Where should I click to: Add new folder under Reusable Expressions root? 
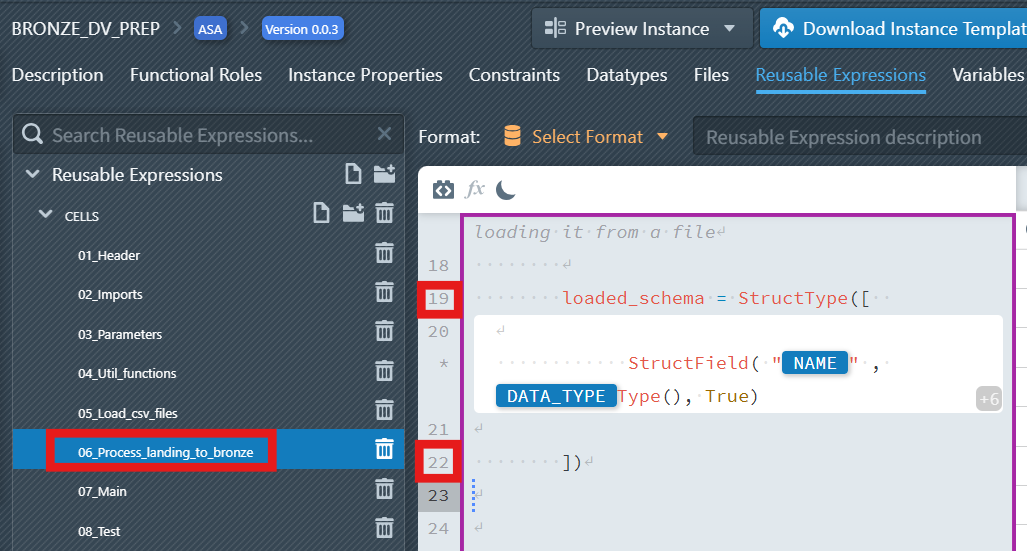384,174
